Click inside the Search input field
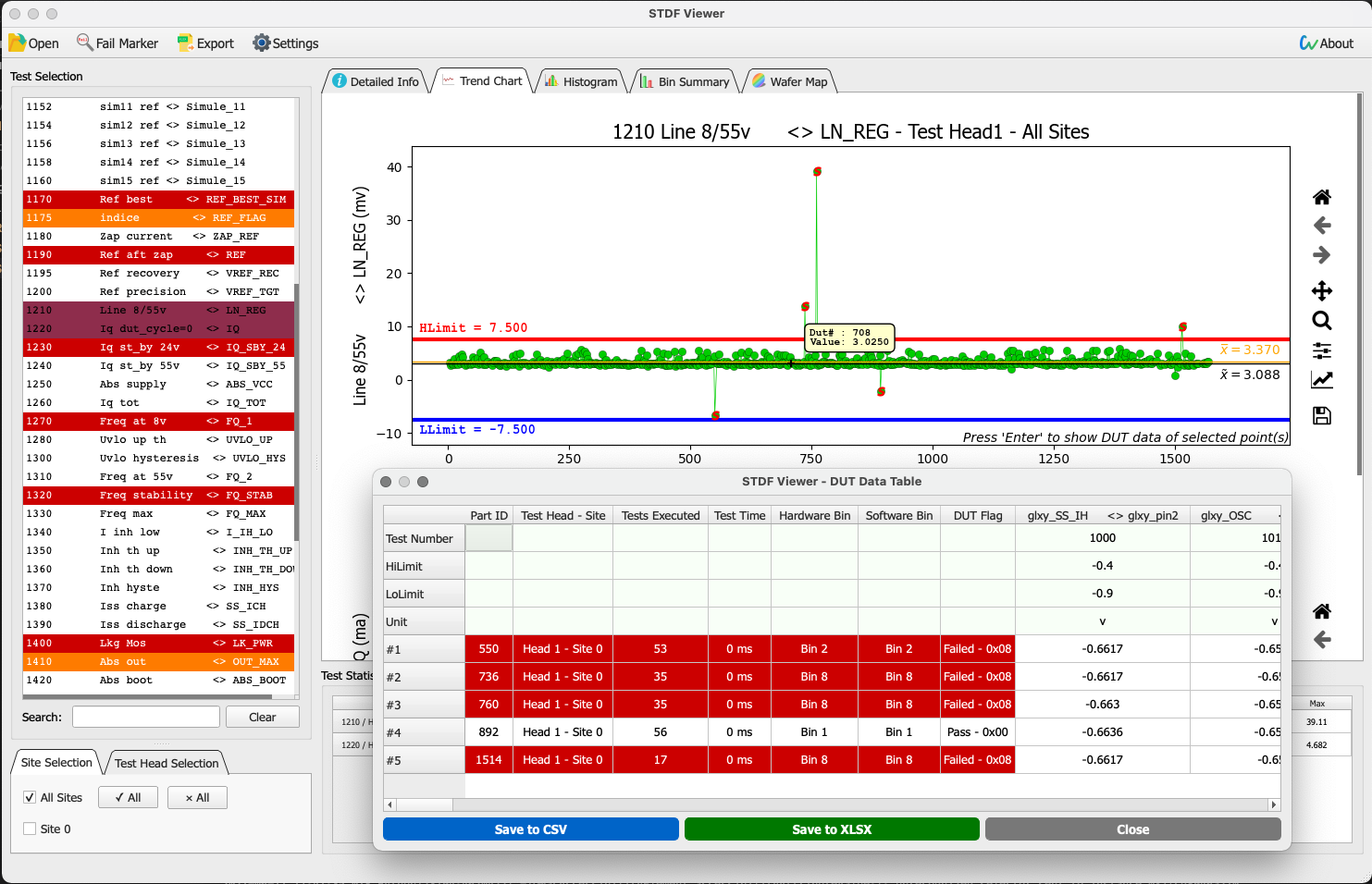The height and width of the screenshot is (884, 1372). point(145,717)
